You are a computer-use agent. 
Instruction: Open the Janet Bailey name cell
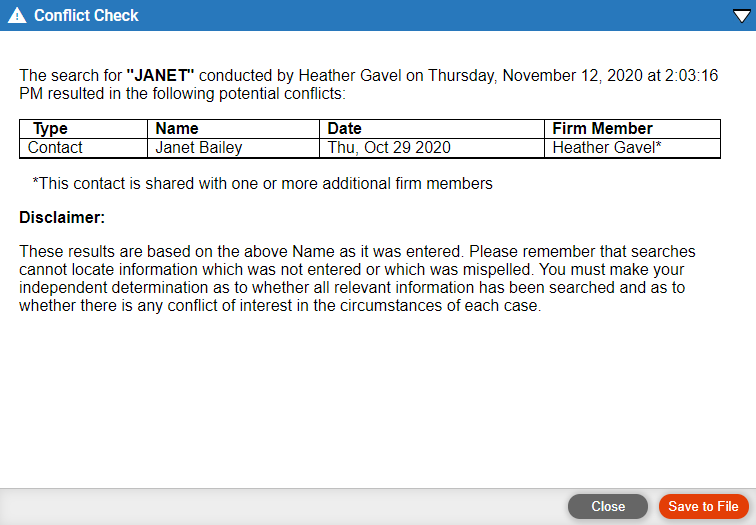click(x=233, y=148)
